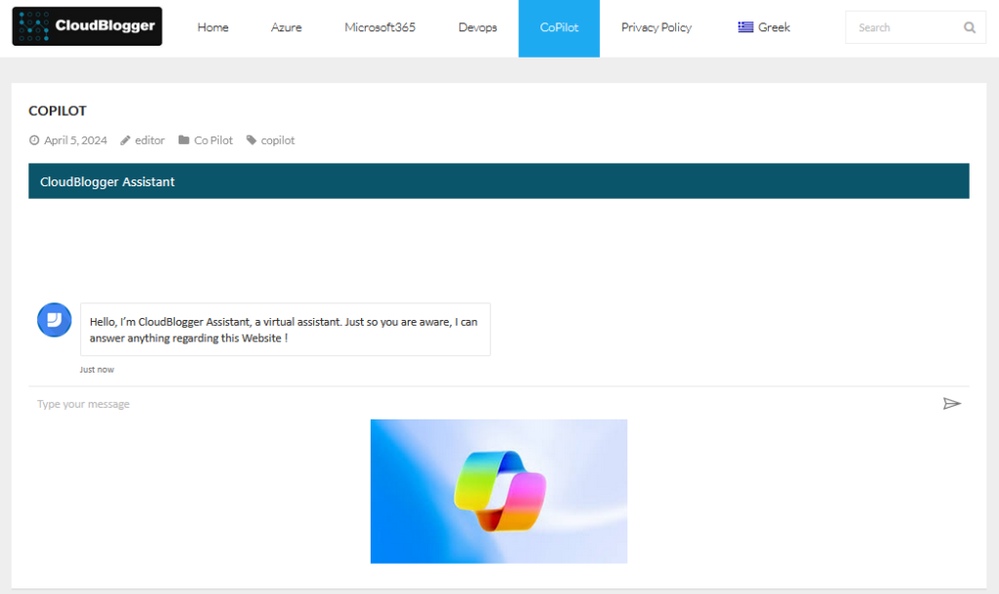Click the CloudBlogger Assistant header bar
The width and height of the screenshot is (999, 594).
click(x=499, y=181)
